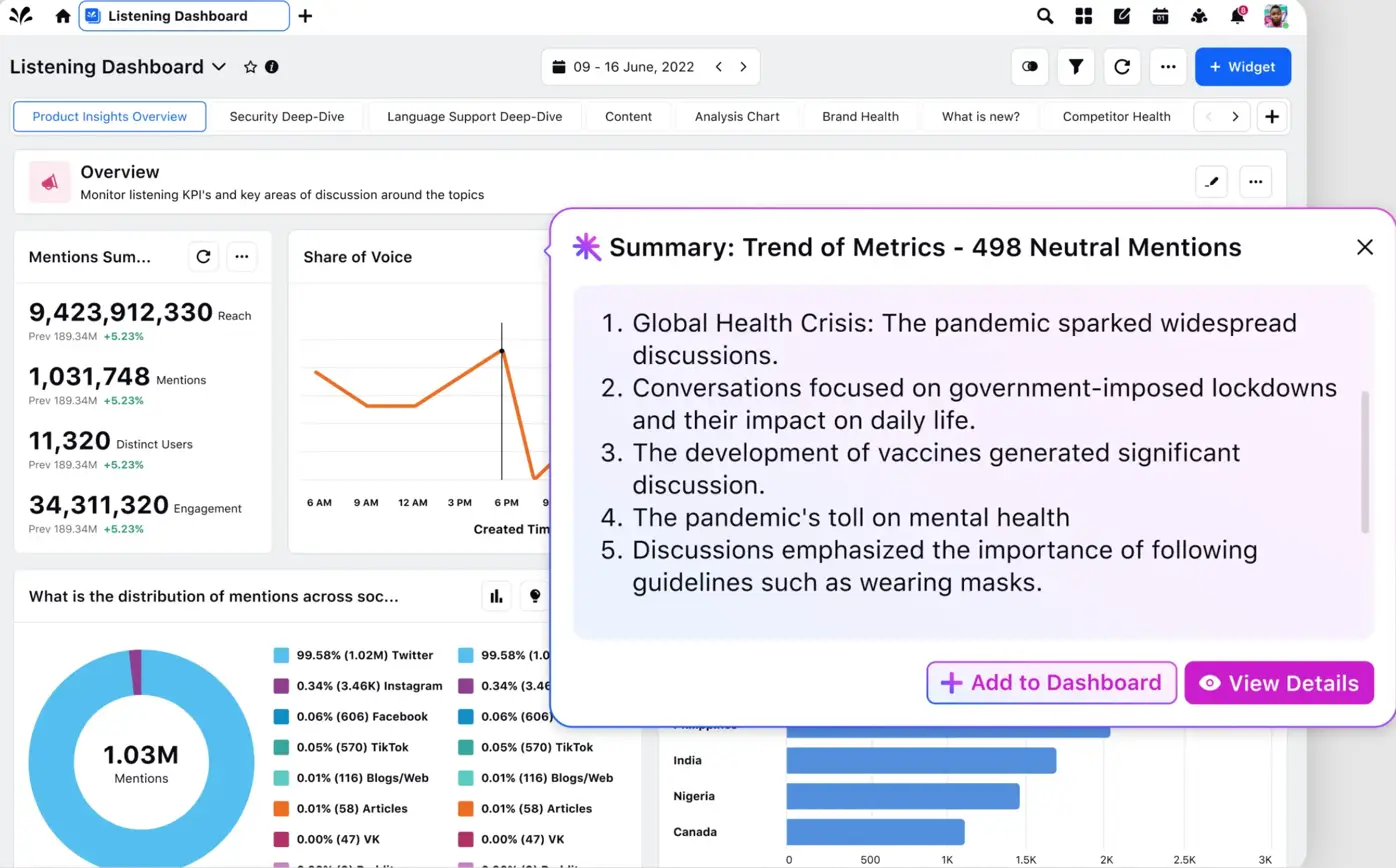Switch to the Security Deep-Dive tab

287,117
